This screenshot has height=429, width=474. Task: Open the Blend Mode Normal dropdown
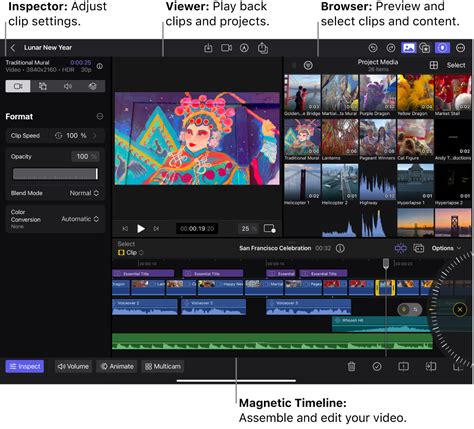pyautogui.click(x=84, y=193)
